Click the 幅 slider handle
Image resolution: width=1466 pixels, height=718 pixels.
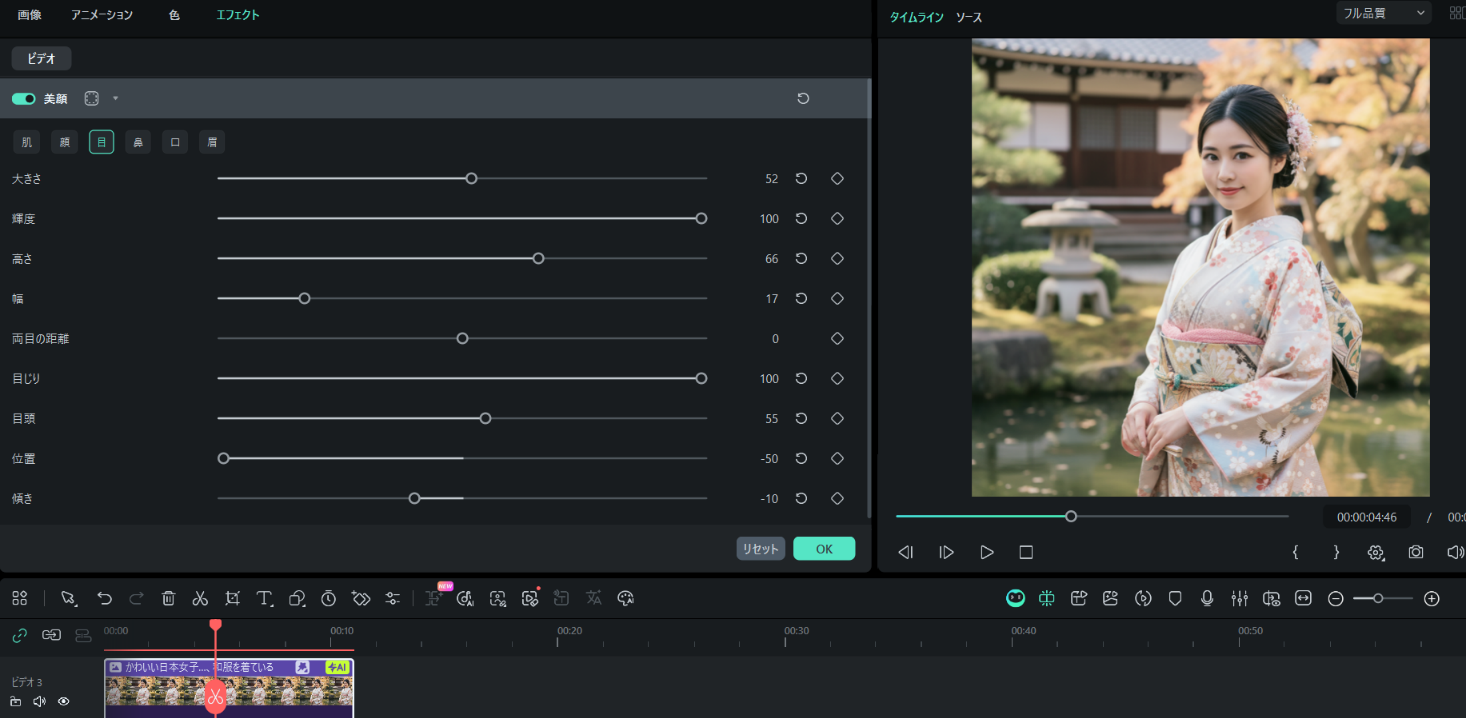click(x=305, y=298)
